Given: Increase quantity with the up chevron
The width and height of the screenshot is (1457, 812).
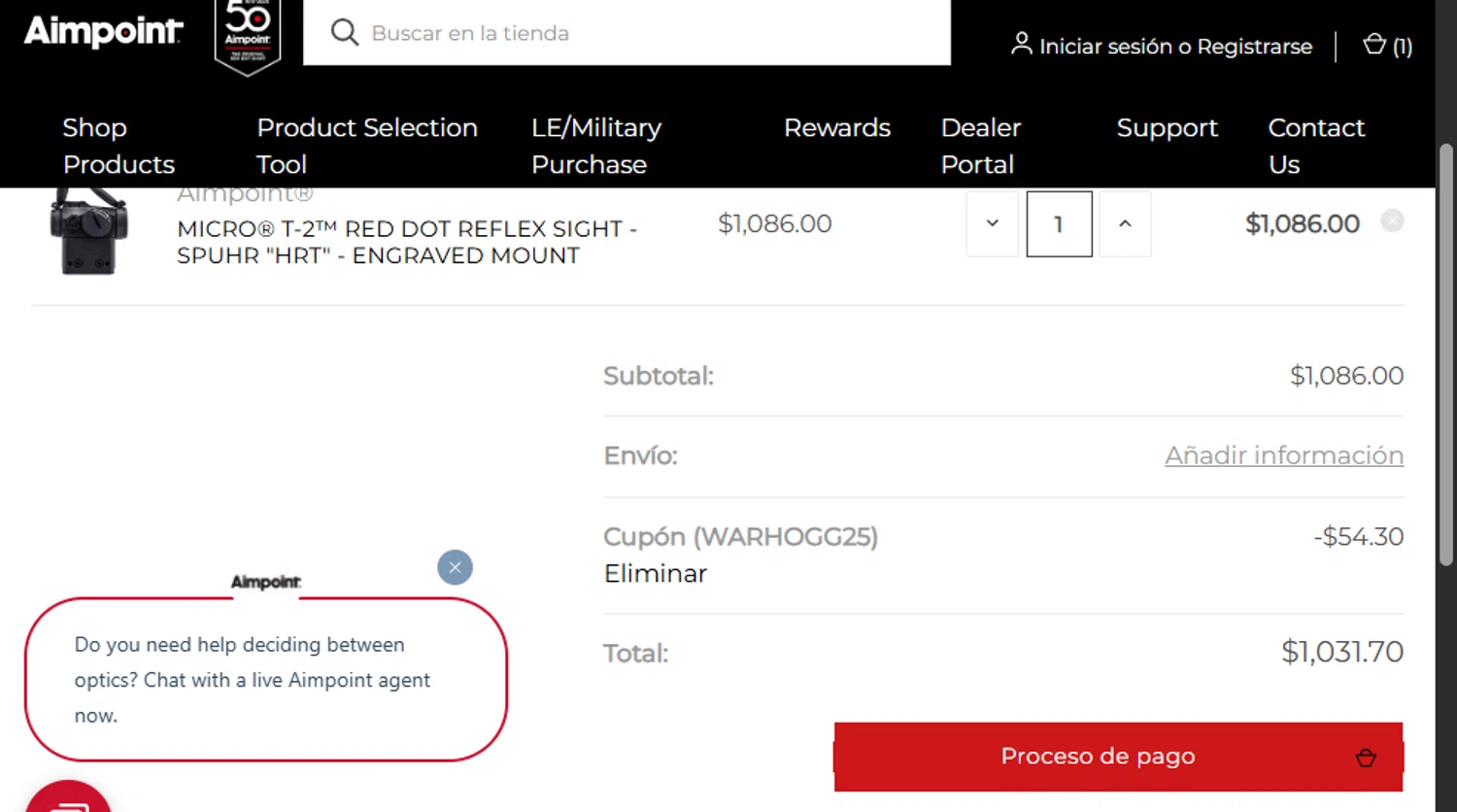Looking at the screenshot, I should (1125, 223).
